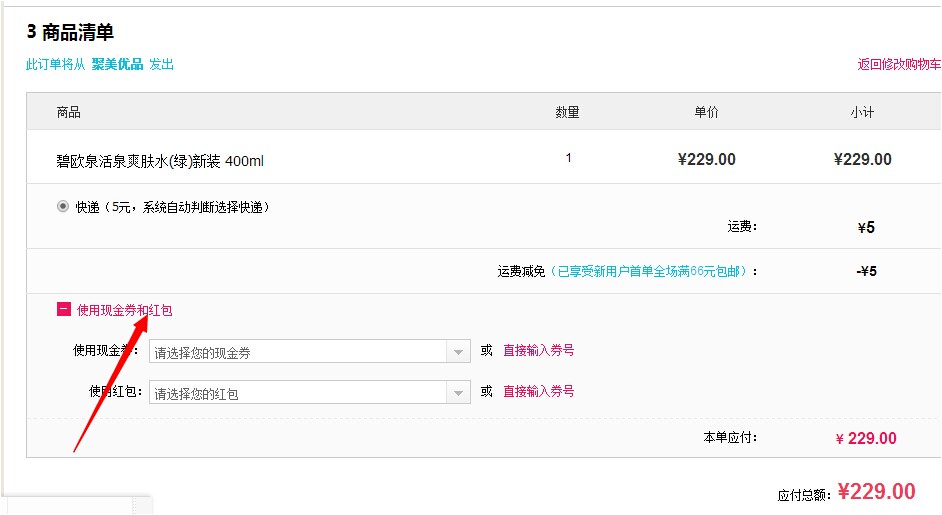Collapse the 使用现金券和红包 minus icon
The image size is (942, 515).
pos(64,310)
